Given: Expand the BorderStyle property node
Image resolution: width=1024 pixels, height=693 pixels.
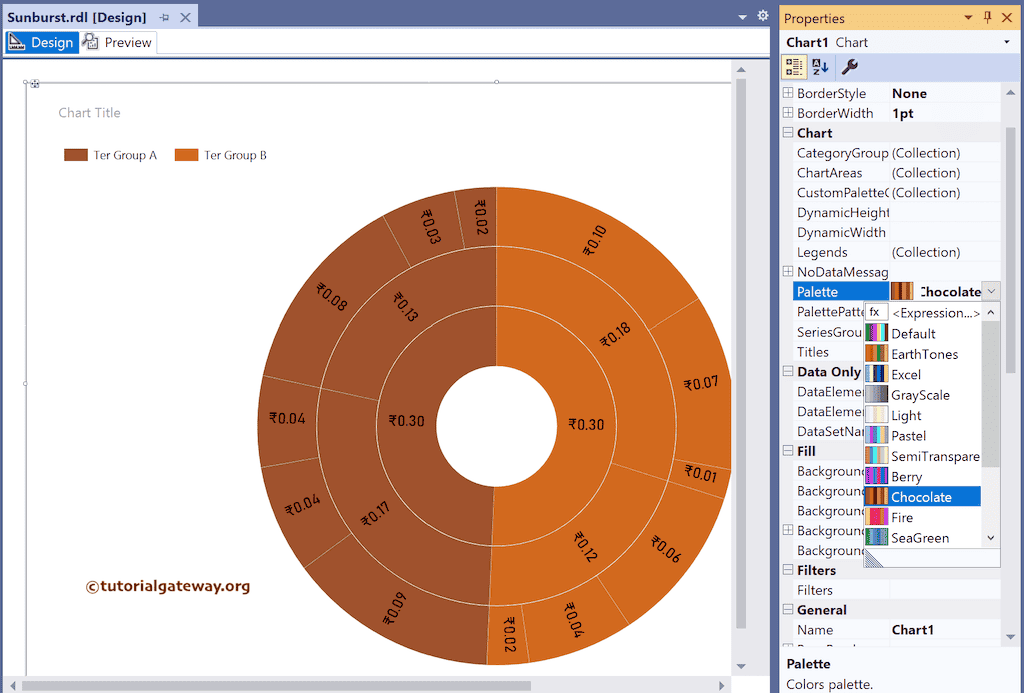Looking at the screenshot, I should point(788,93).
